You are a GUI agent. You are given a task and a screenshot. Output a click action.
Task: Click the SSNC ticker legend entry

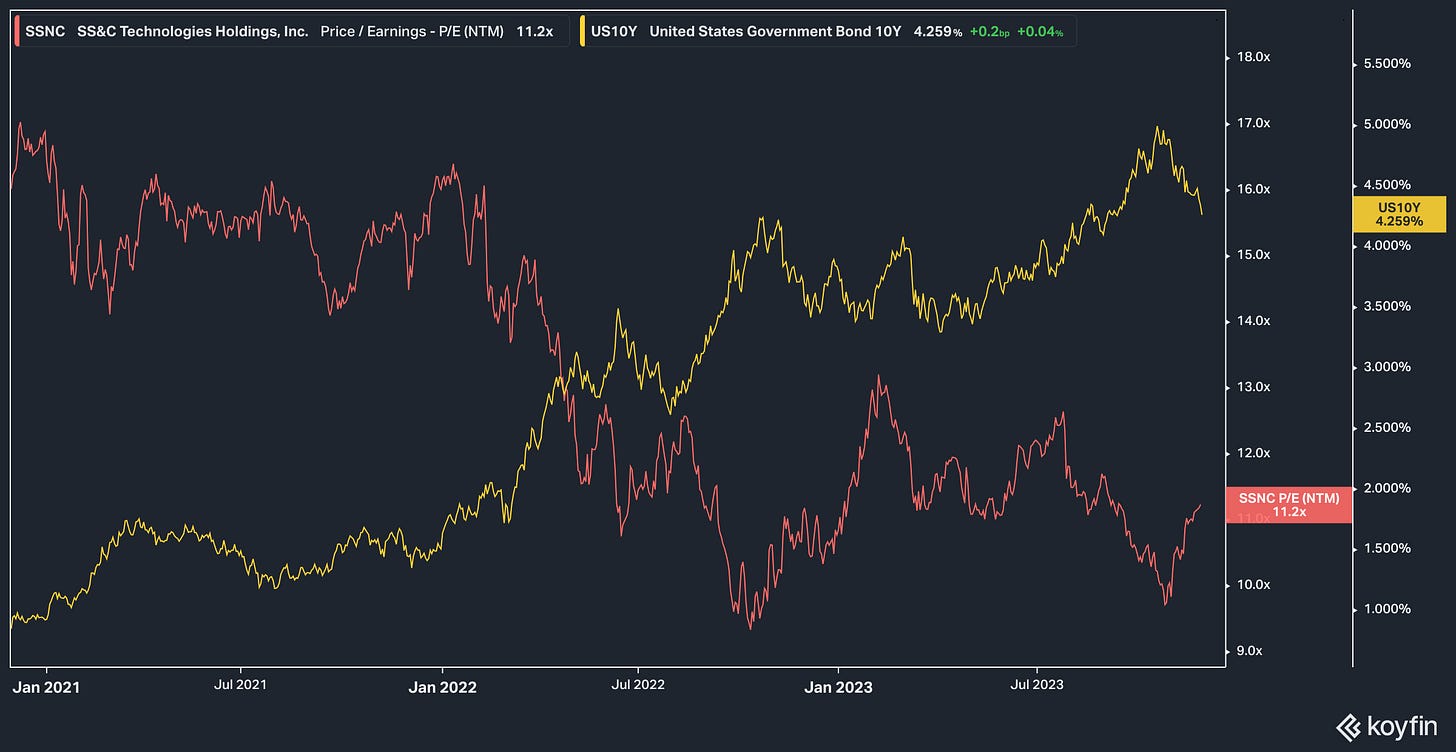[45, 31]
